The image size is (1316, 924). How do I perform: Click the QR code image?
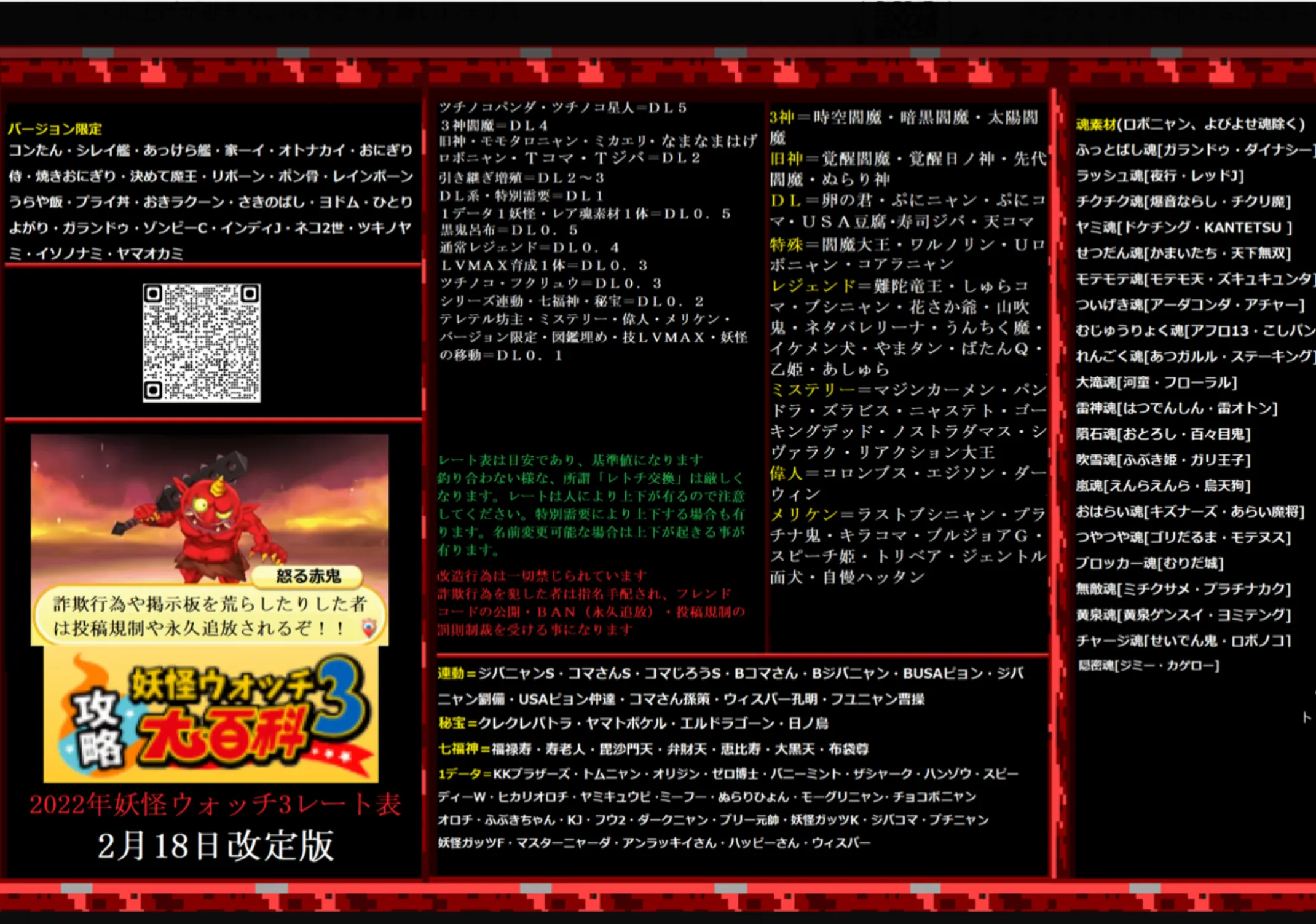pos(202,343)
